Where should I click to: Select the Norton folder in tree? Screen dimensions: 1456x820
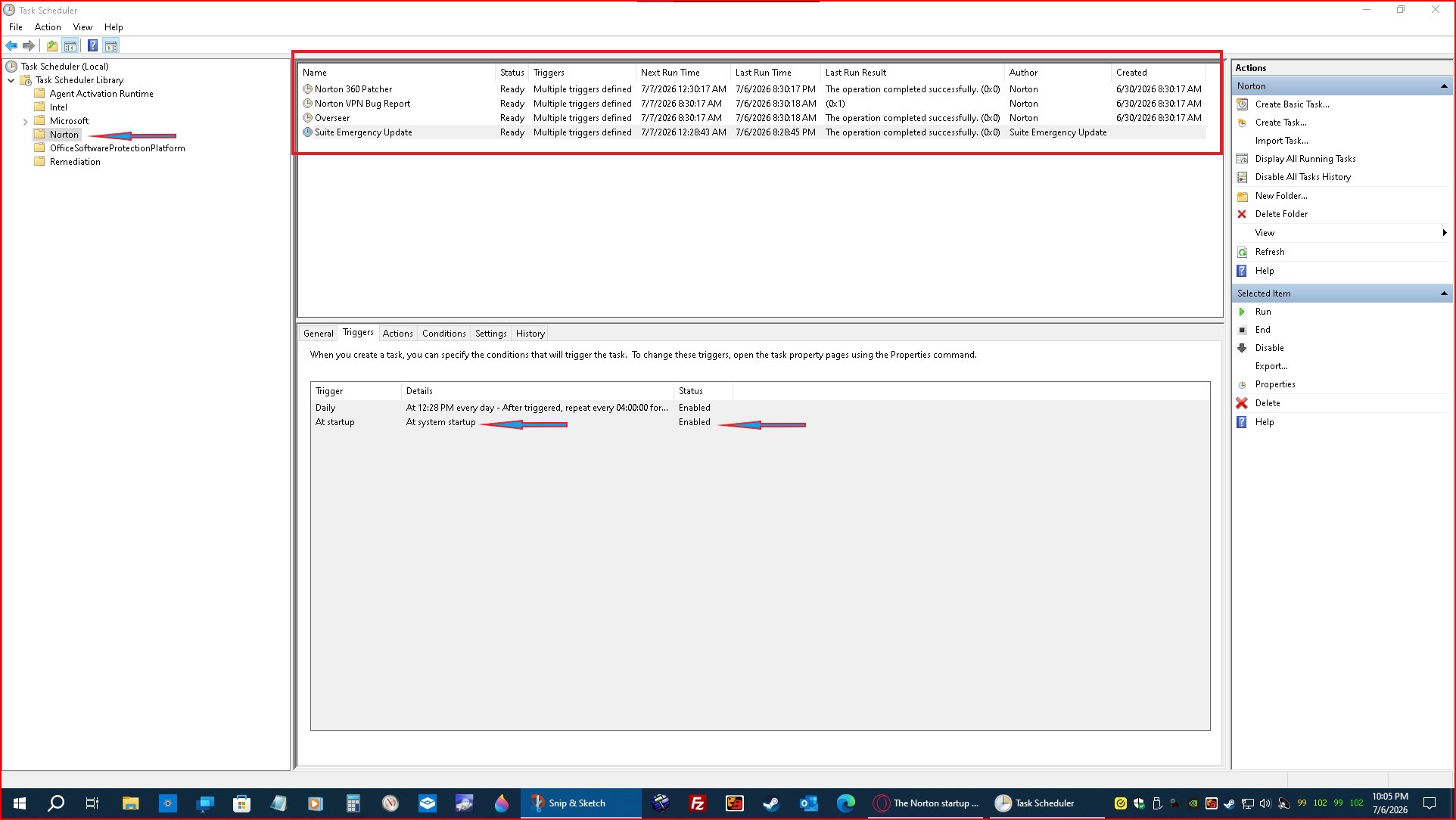64,135
